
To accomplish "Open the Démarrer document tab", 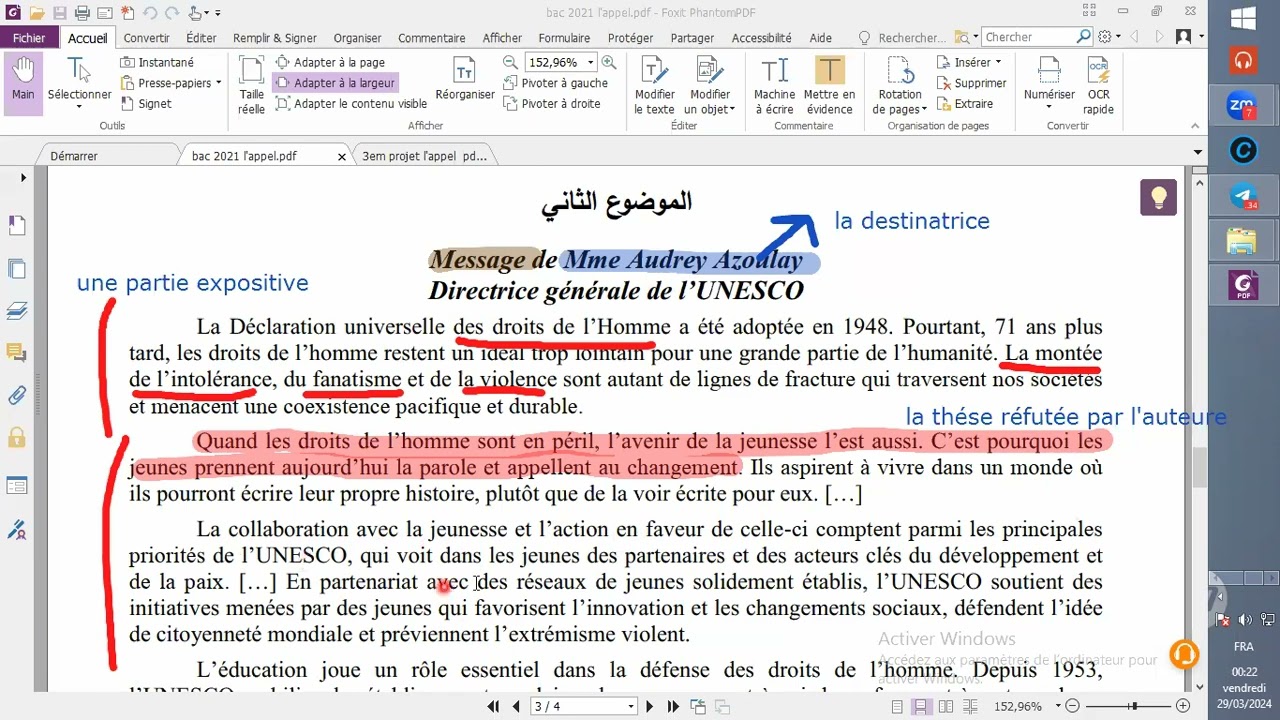I will coord(74,156).
